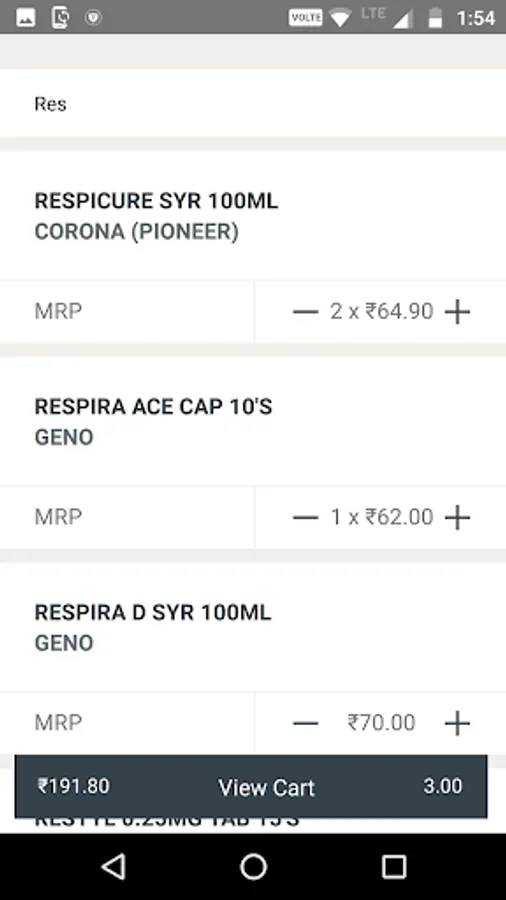Tap plus icon for RESPIRA ACE CAP 10'S

(x=457, y=518)
